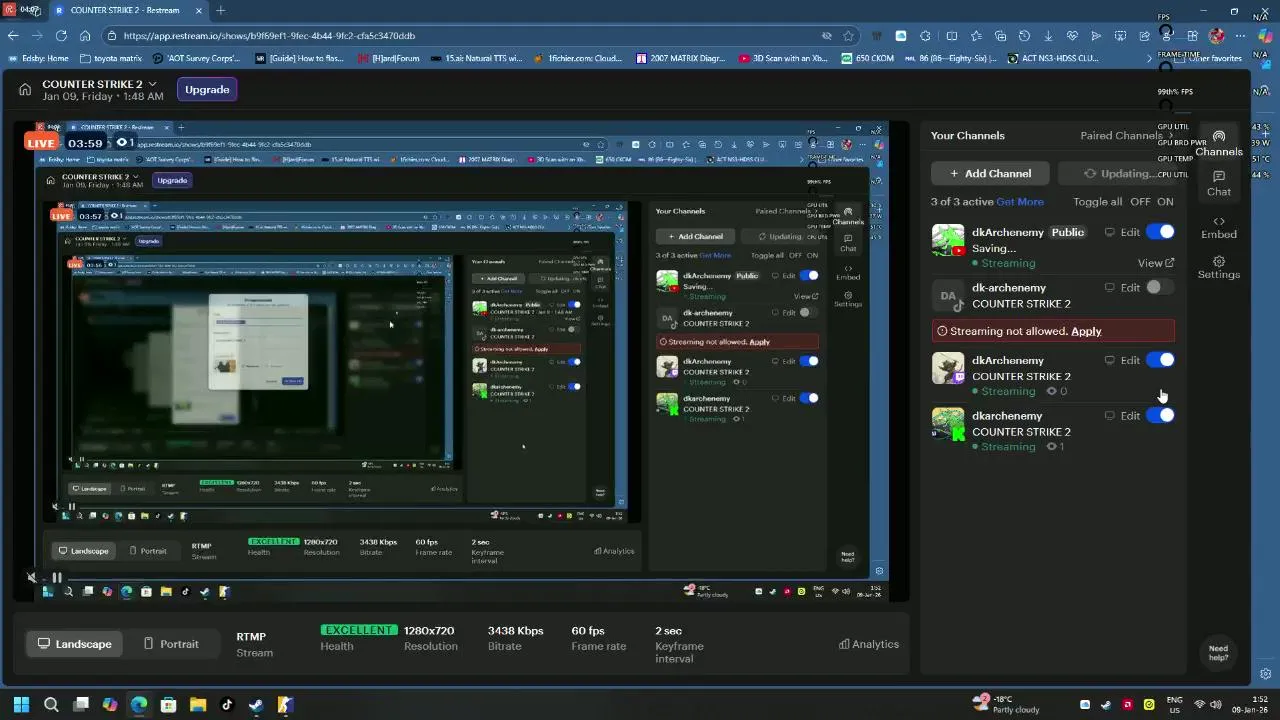This screenshot has width=1280, height=720.
Task: Expand Paired Channels section
Action: coord(1127,135)
